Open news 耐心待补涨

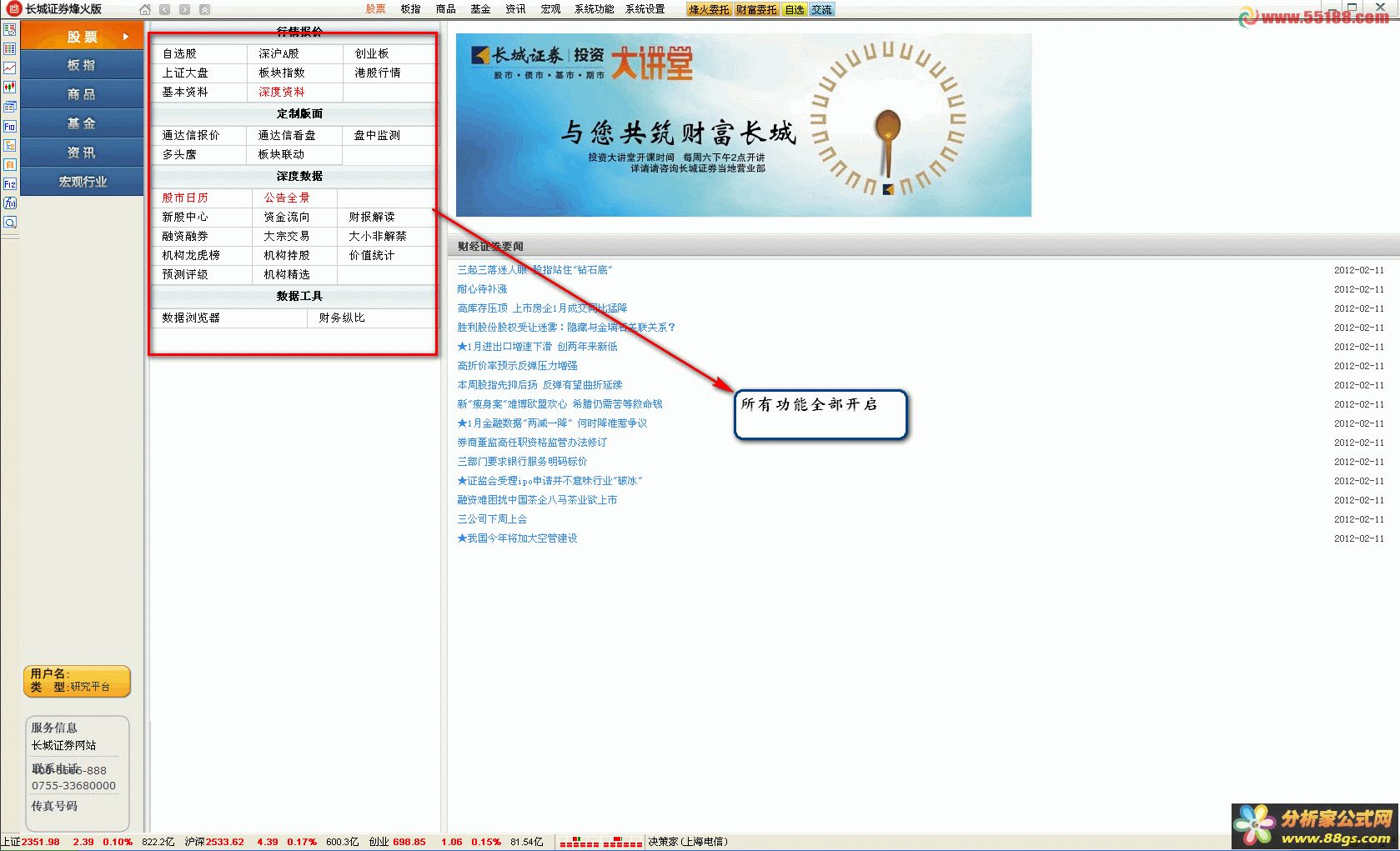482,289
